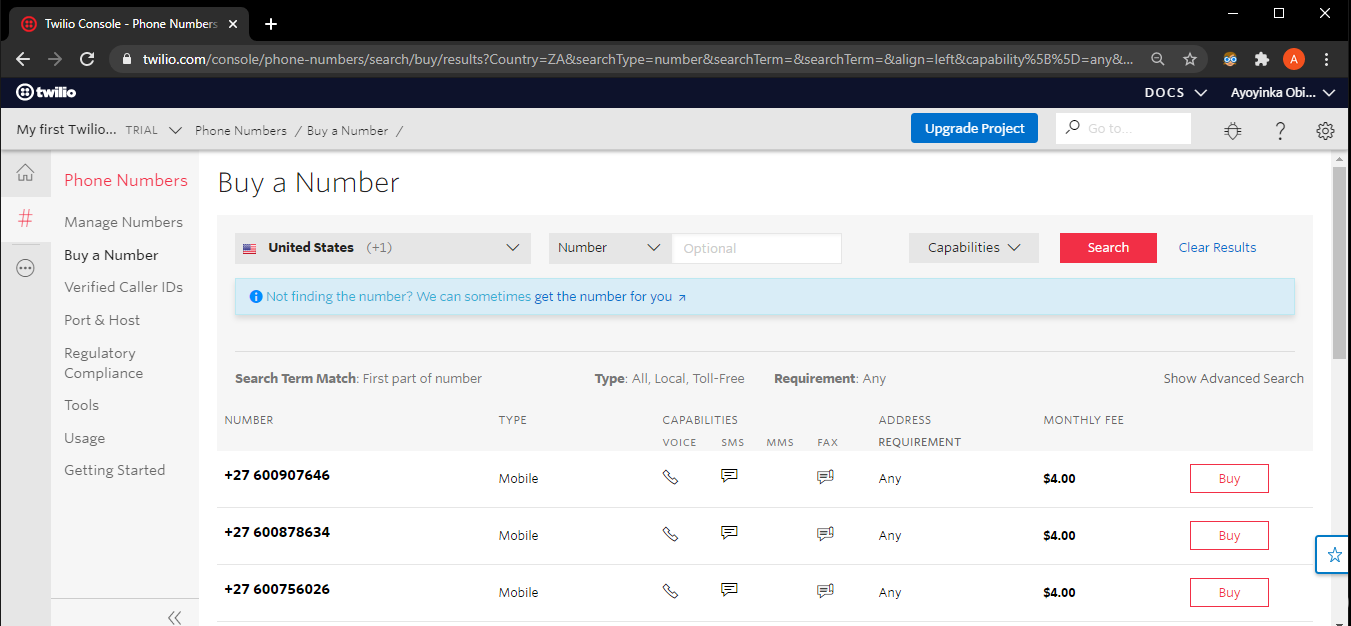Click the voice phone icon for +27 600907646
This screenshot has width=1351, height=626.
[x=670, y=477]
